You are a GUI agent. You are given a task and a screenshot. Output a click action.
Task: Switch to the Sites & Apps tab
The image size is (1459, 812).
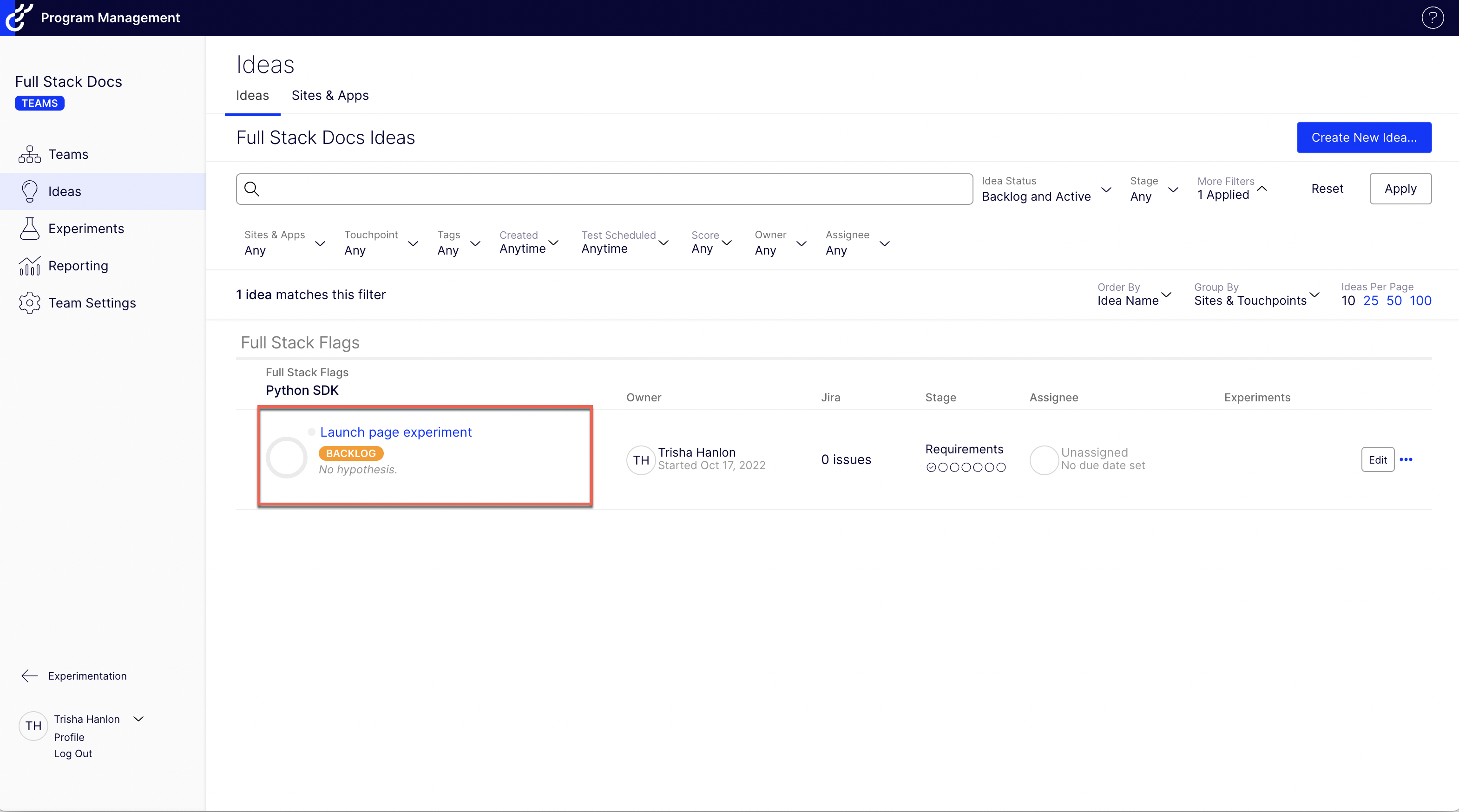pos(330,95)
